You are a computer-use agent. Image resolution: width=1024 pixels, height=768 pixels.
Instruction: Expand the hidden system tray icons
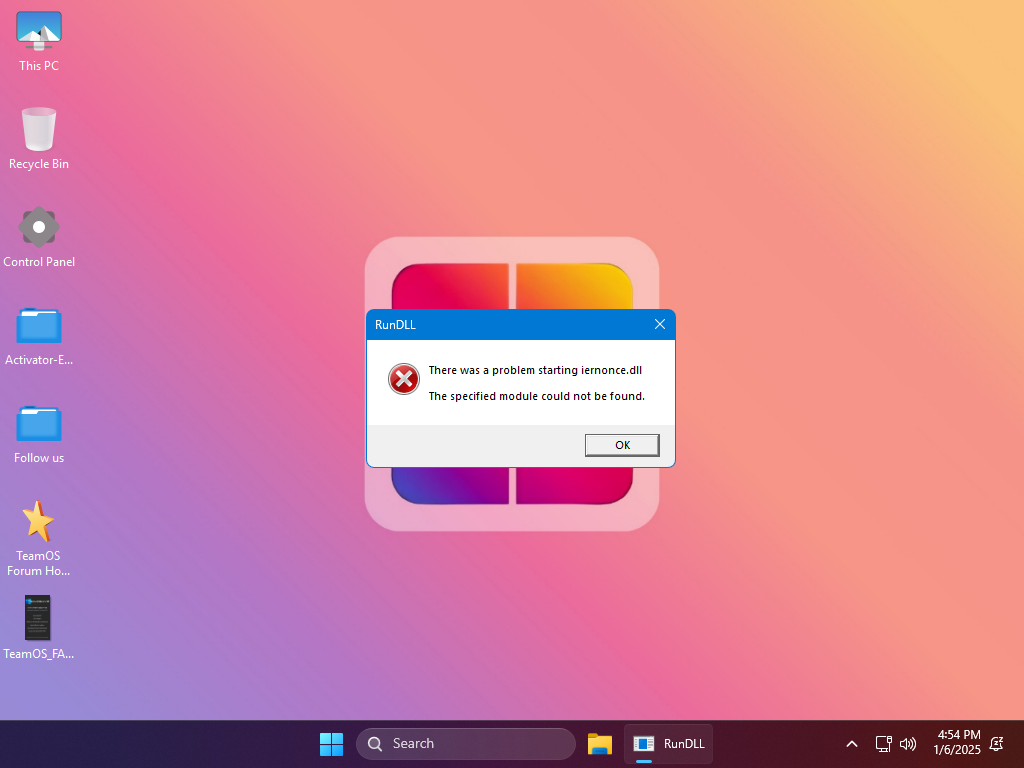[852, 744]
